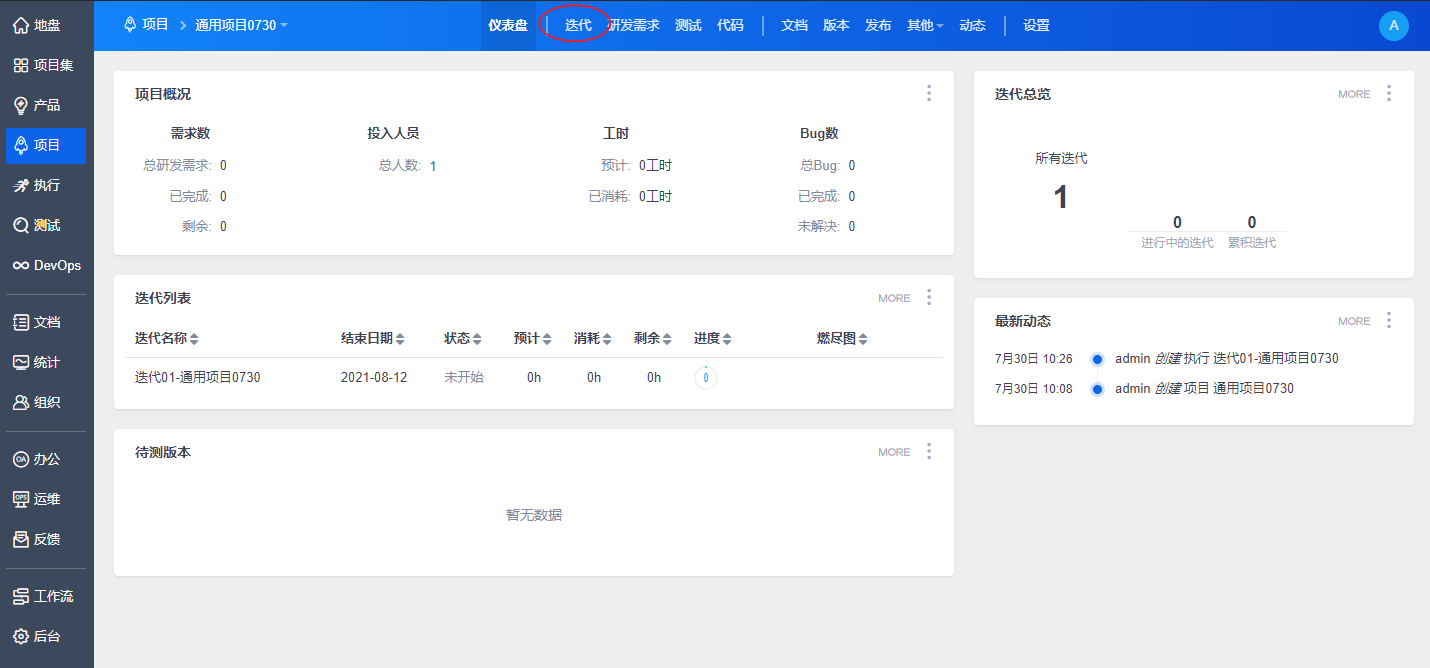1430x668 pixels.
Task: Expand 通用项目0730 project dropdown
Action: pyautogui.click(x=240, y=25)
